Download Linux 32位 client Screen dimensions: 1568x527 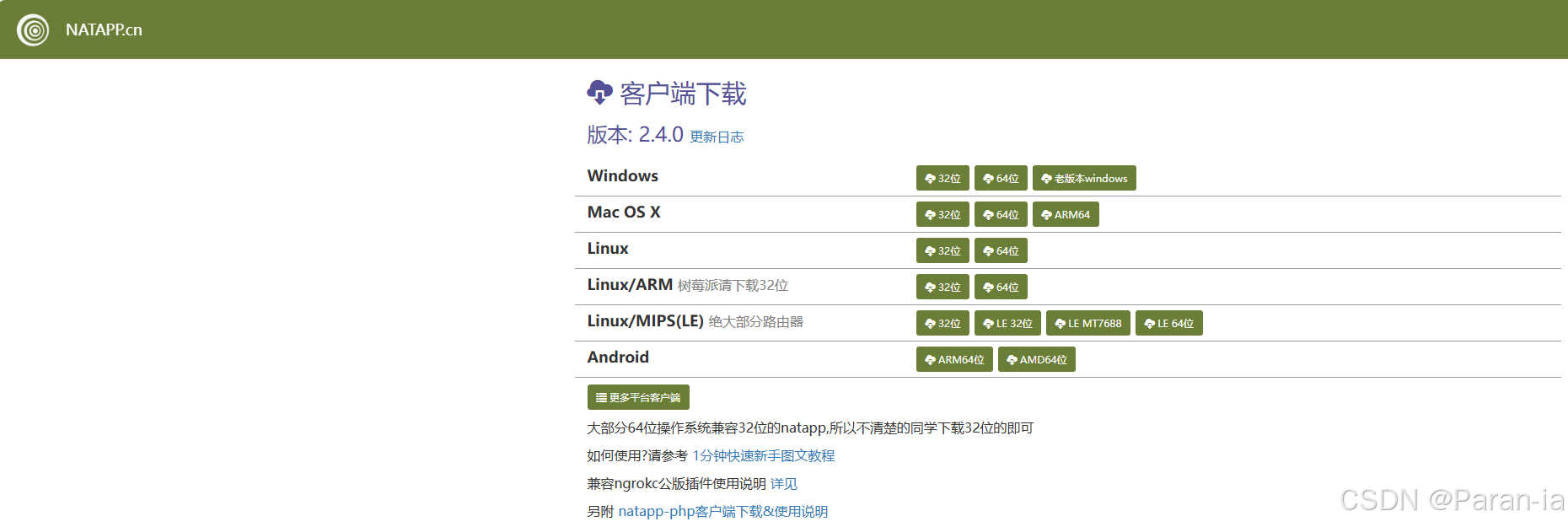tap(942, 250)
